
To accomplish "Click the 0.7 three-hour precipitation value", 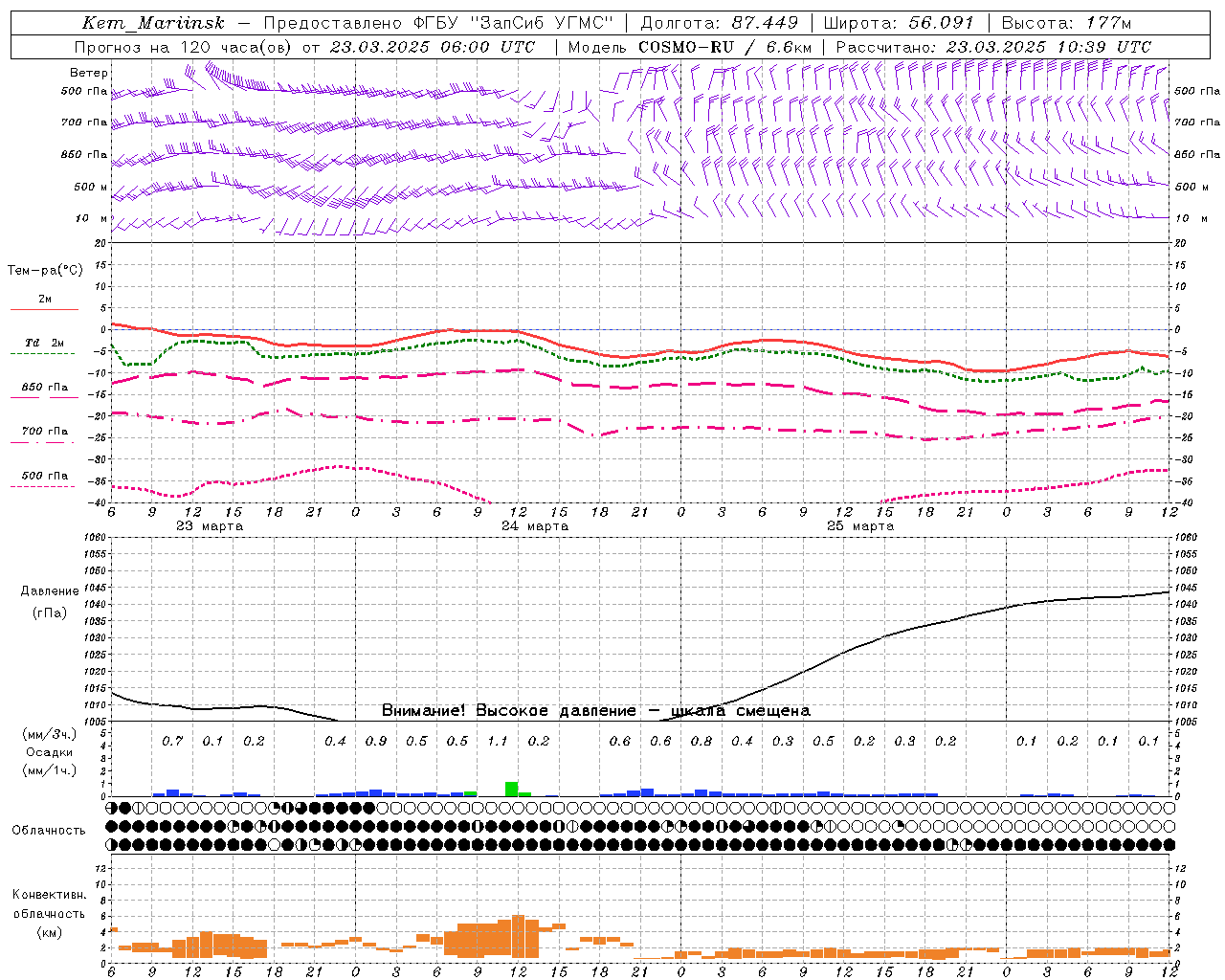I will point(172,741).
